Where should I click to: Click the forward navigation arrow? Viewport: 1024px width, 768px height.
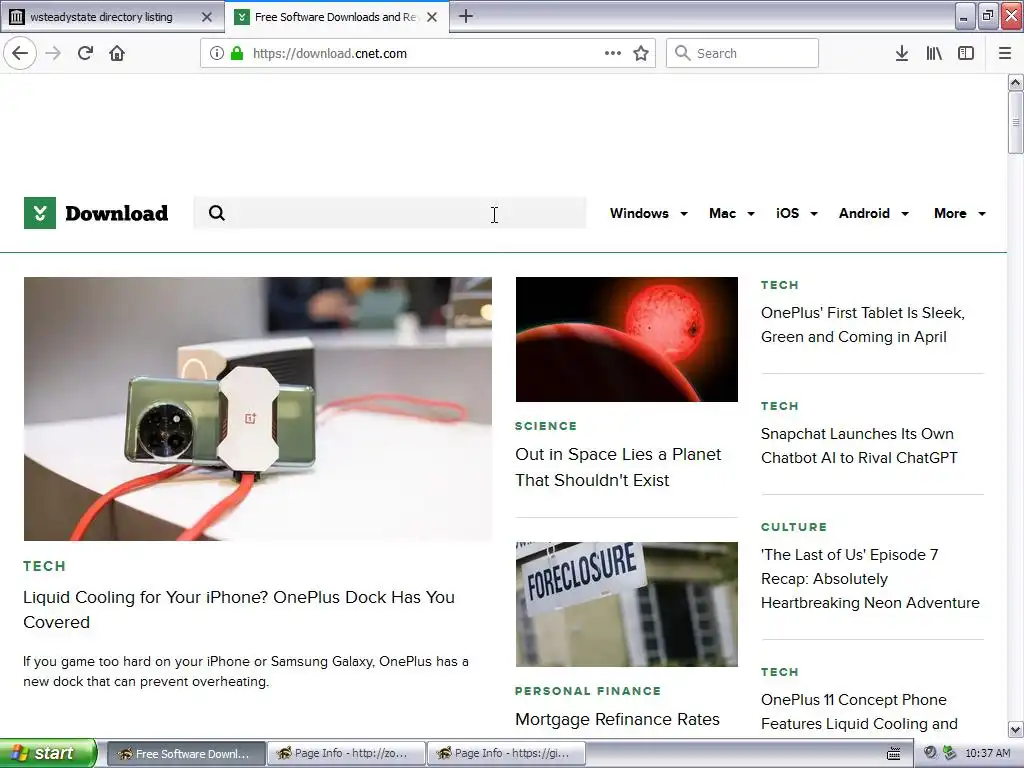tap(54, 53)
